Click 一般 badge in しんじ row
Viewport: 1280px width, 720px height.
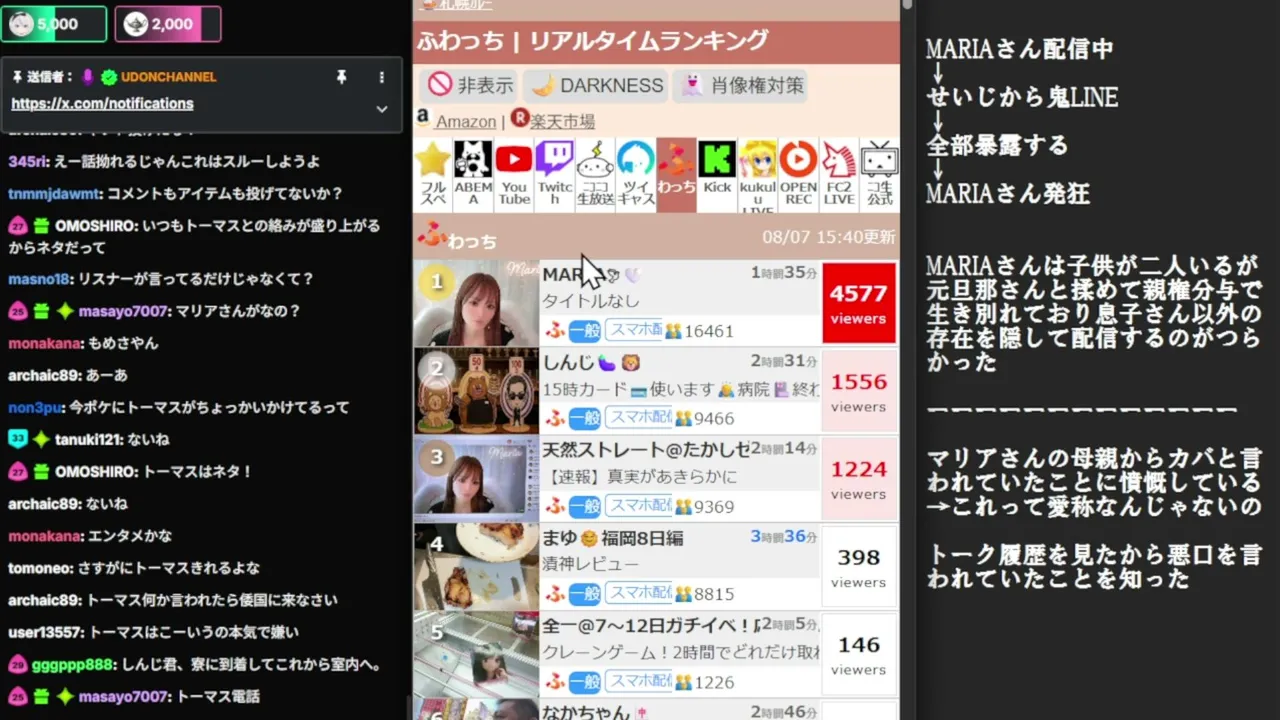[585, 418]
